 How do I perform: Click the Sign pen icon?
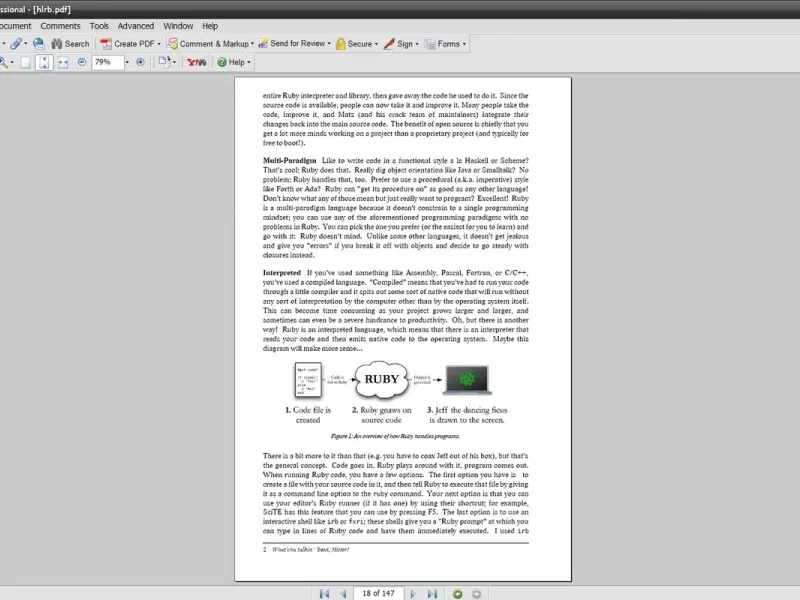[x=389, y=44]
